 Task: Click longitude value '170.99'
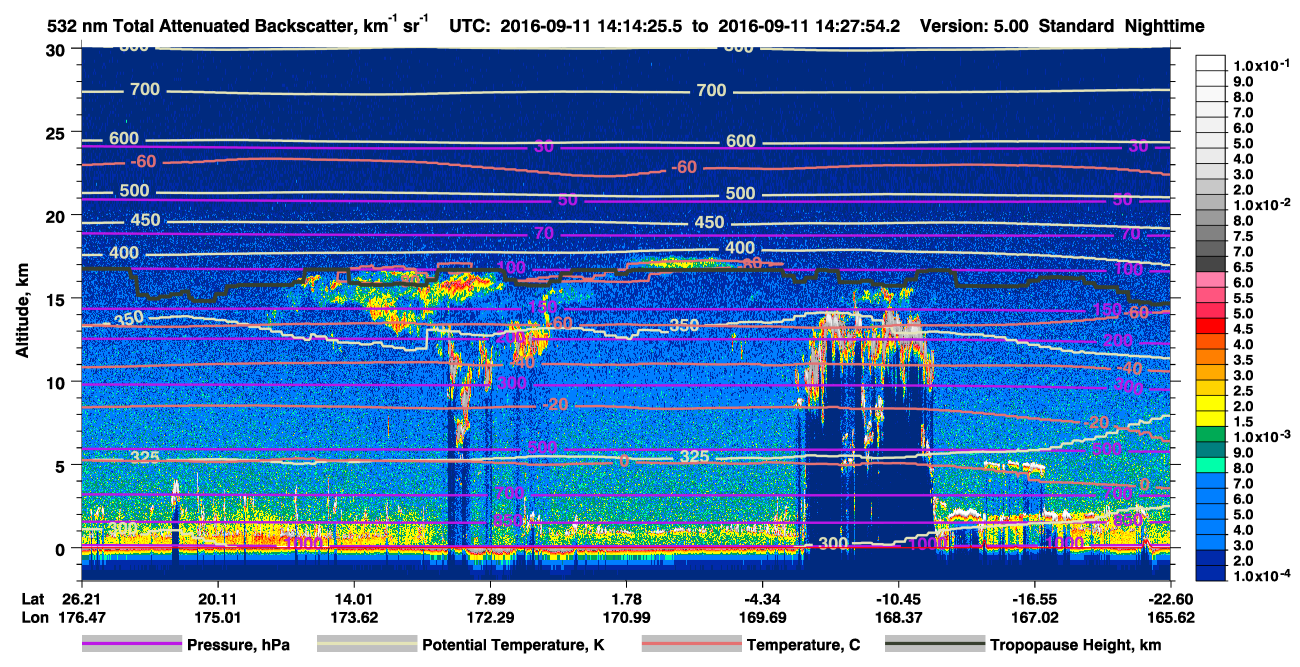coord(626,617)
